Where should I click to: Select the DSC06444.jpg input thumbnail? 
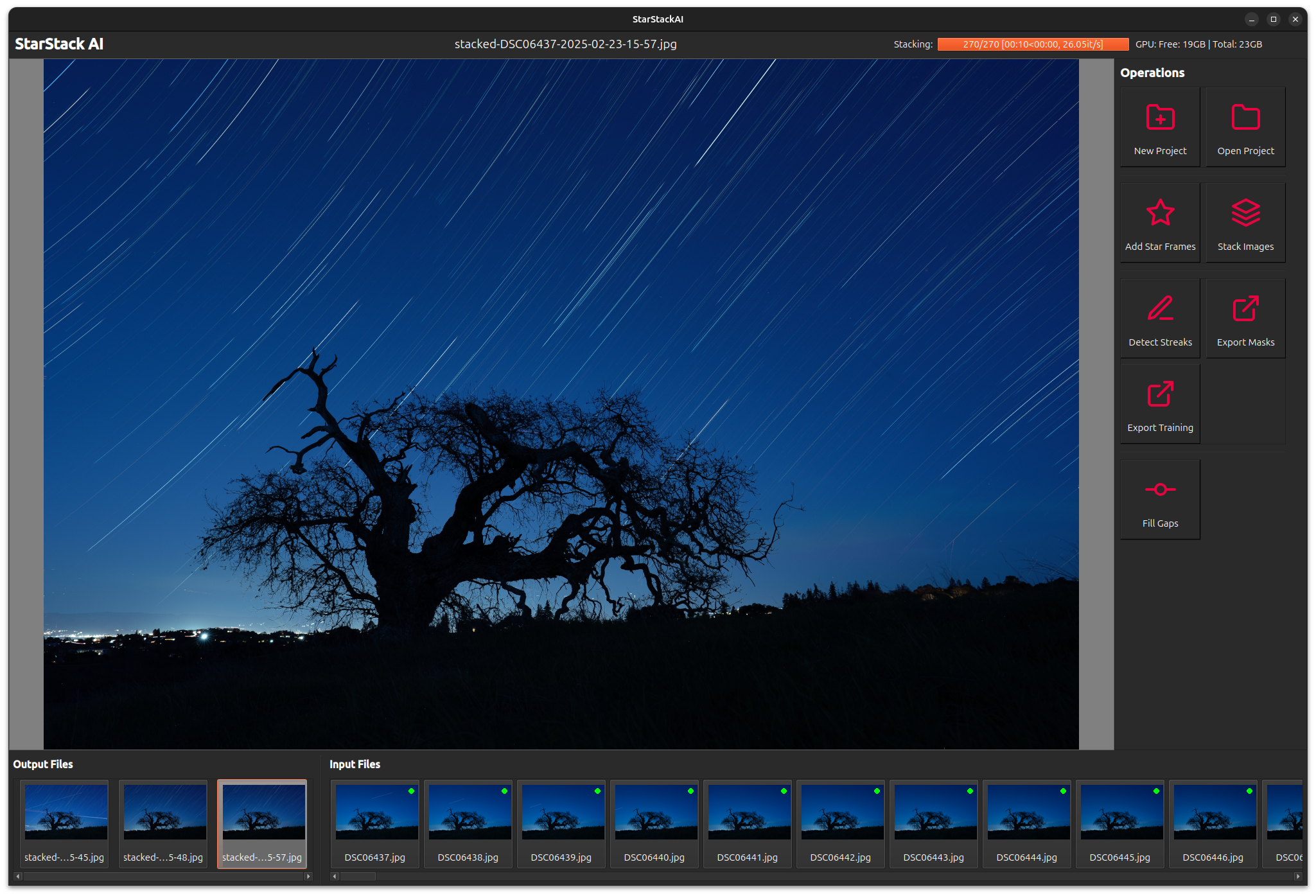click(1028, 813)
